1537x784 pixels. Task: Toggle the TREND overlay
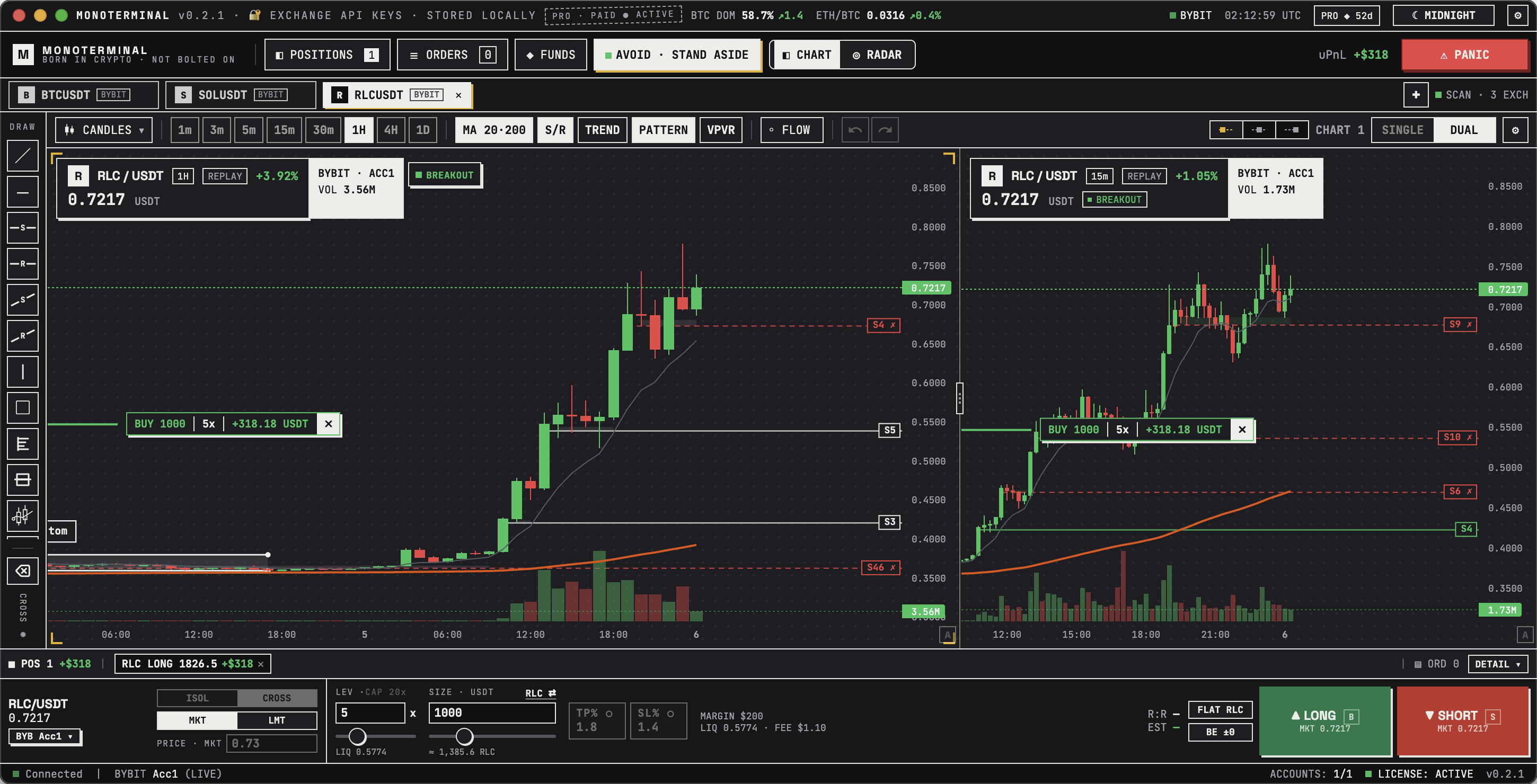pyautogui.click(x=602, y=130)
